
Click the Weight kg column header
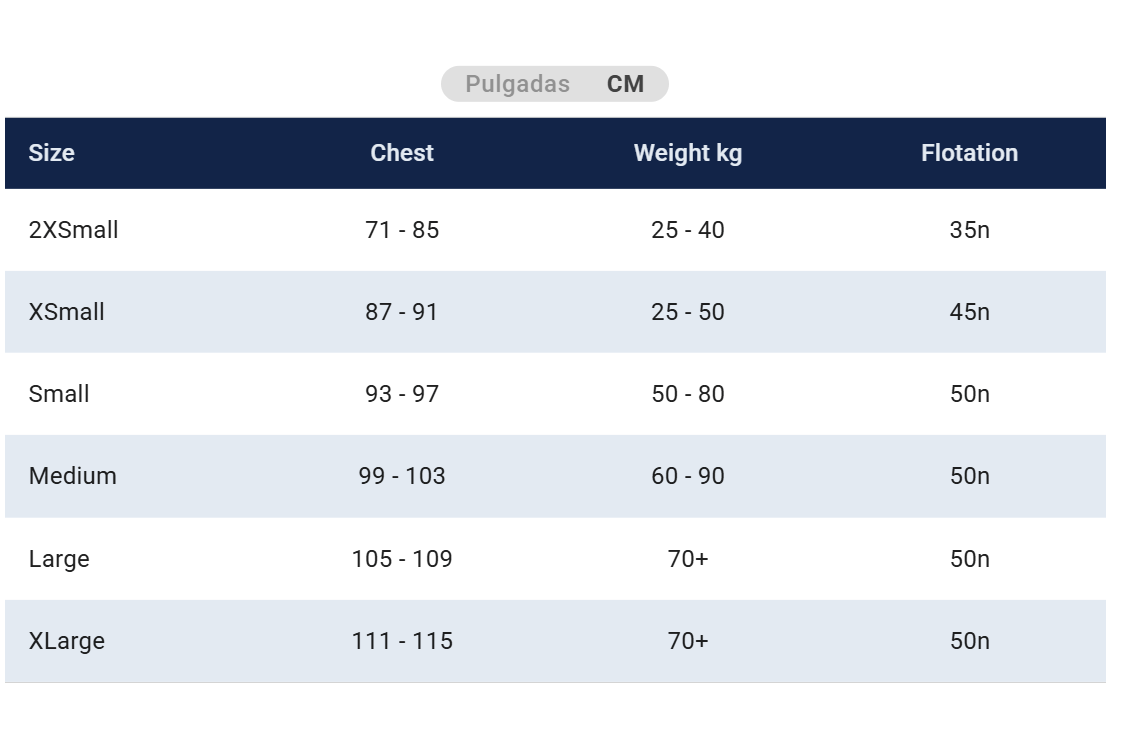688,153
